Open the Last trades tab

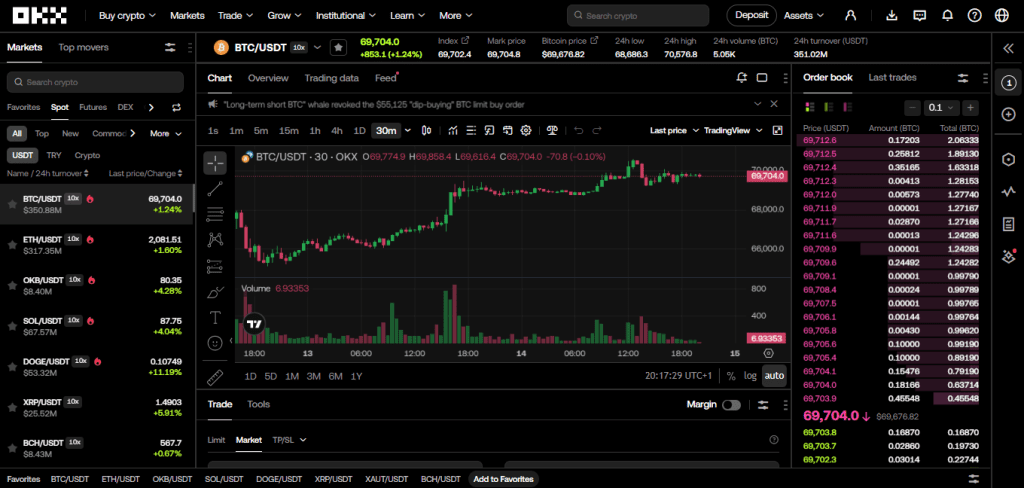click(892, 77)
